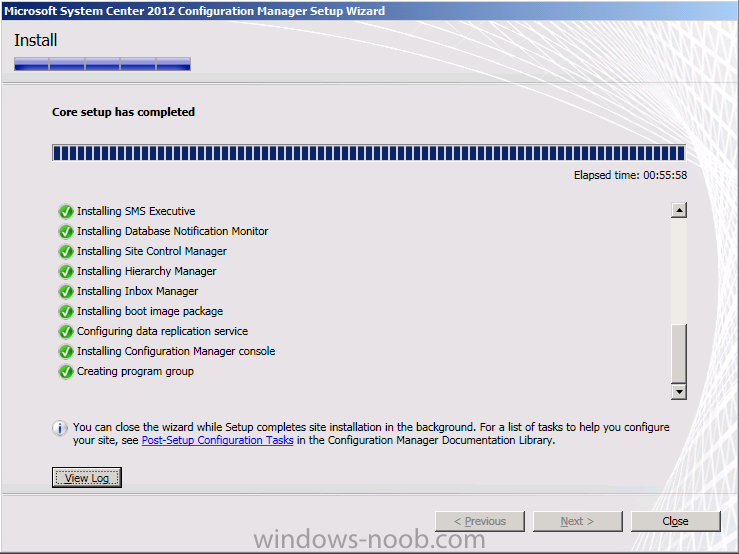Click the disabled Next button
This screenshot has height=554, width=739.
[x=577, y=521]
